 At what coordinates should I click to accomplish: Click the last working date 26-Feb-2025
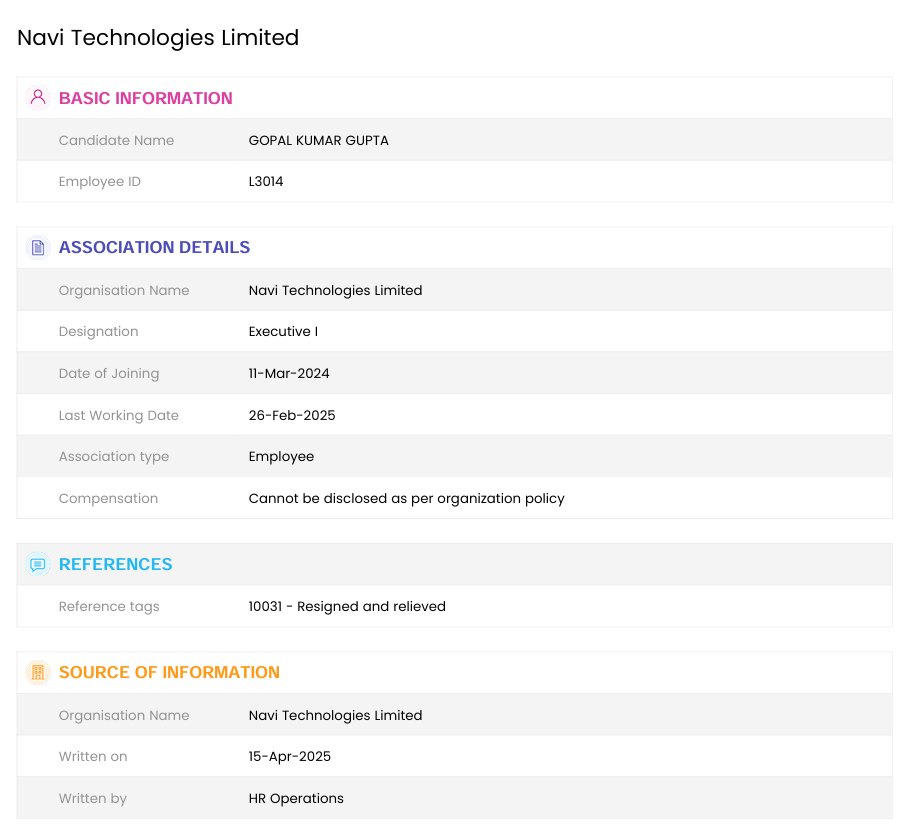[x=292, y=416]
